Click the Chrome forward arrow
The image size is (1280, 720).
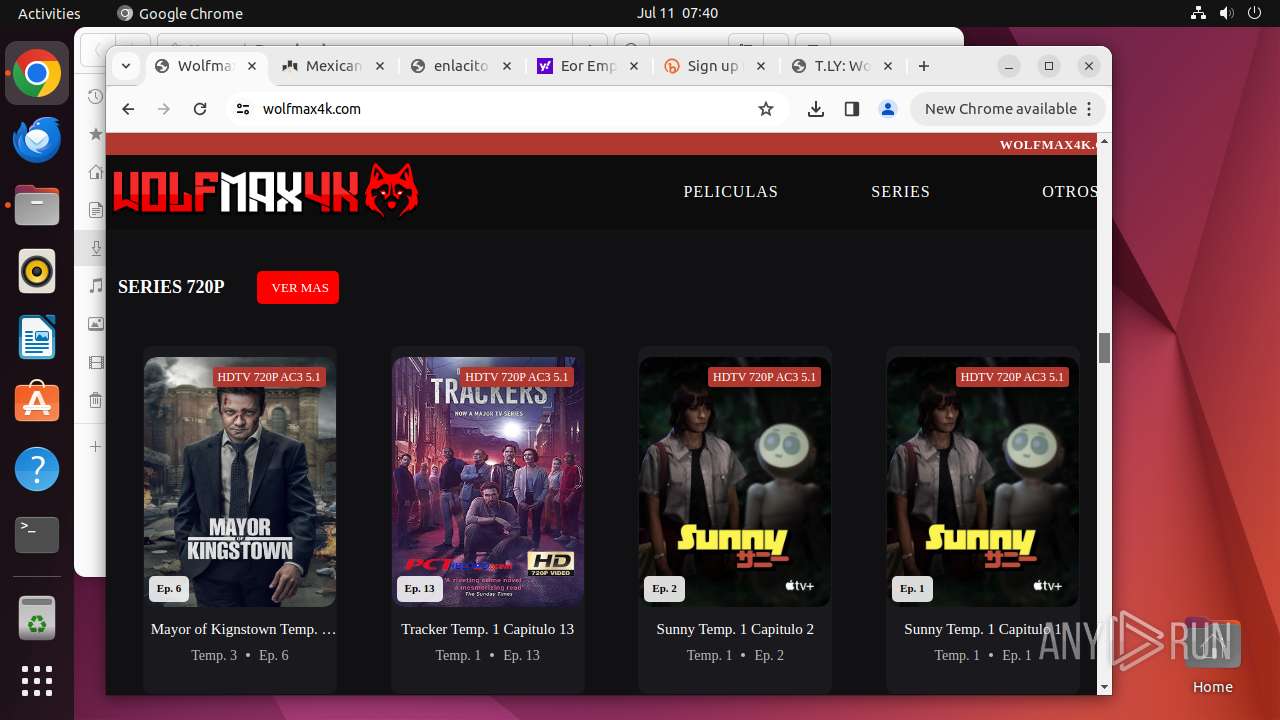click(x=164, y=109)
